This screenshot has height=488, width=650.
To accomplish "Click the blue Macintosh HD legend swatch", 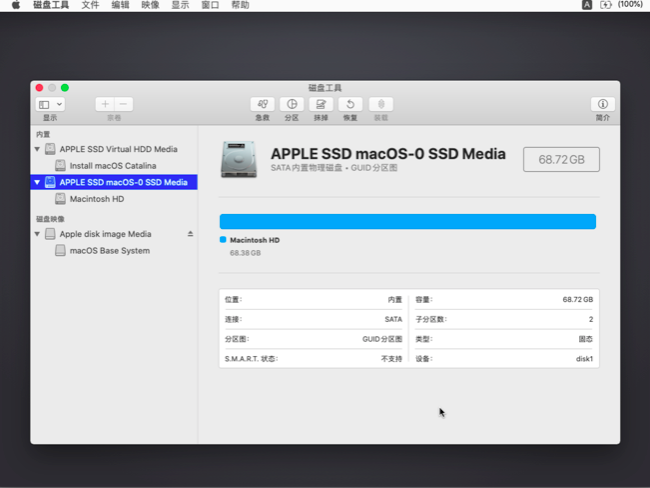I will 223,240.
